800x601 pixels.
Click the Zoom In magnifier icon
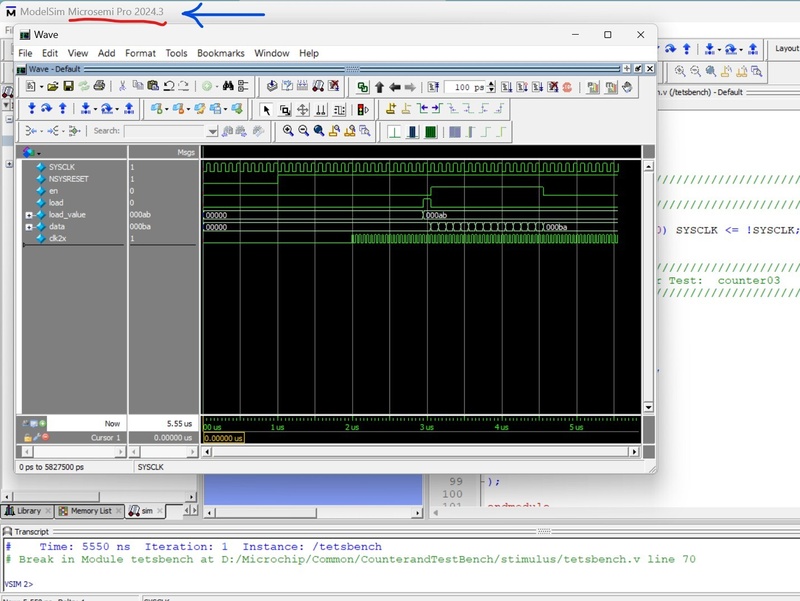click(x=288, y=131)
